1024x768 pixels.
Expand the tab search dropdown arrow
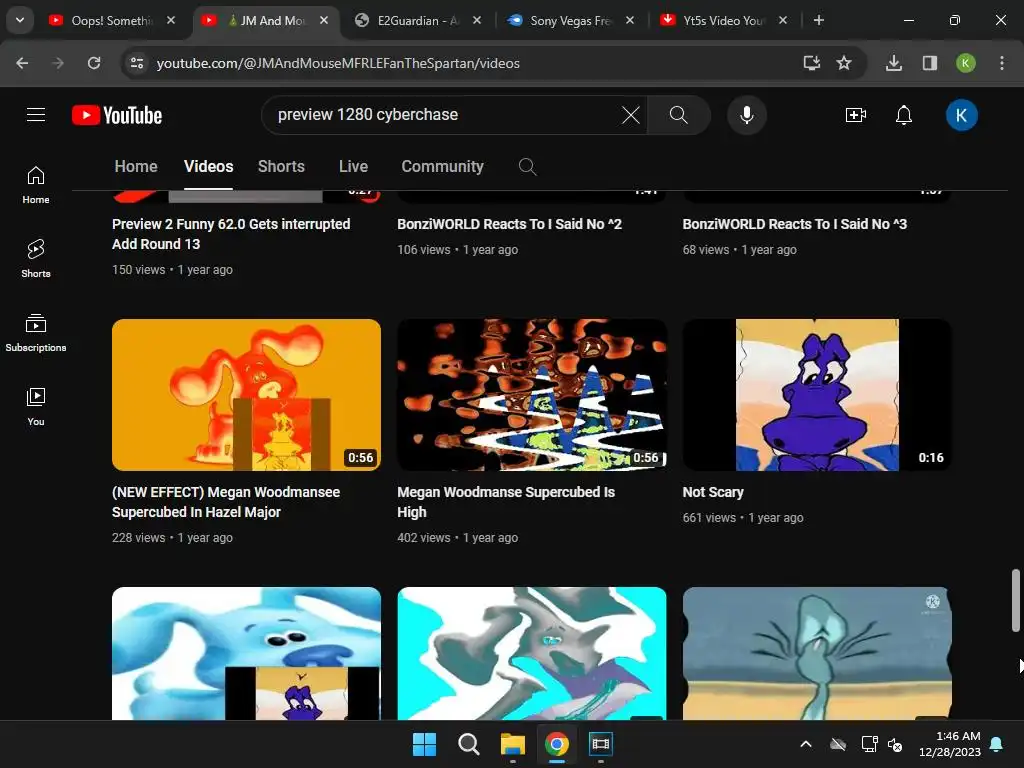pos(20,20)
